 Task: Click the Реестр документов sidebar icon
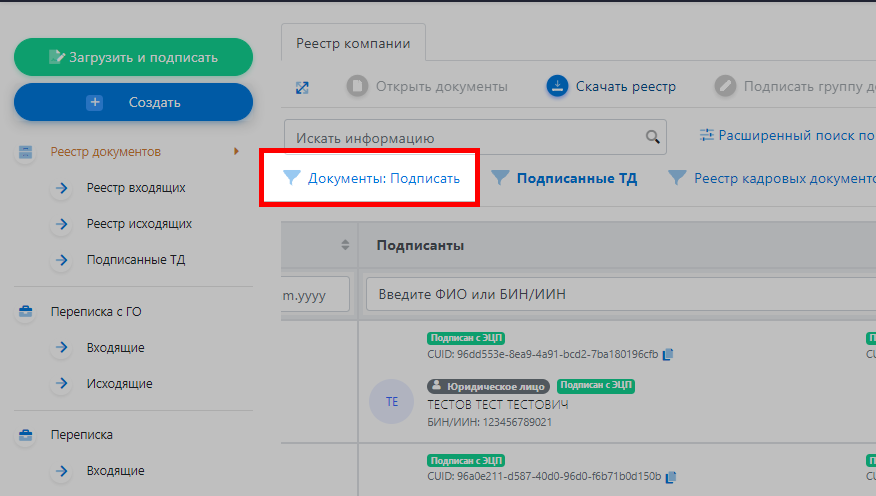tap(25, 152)
